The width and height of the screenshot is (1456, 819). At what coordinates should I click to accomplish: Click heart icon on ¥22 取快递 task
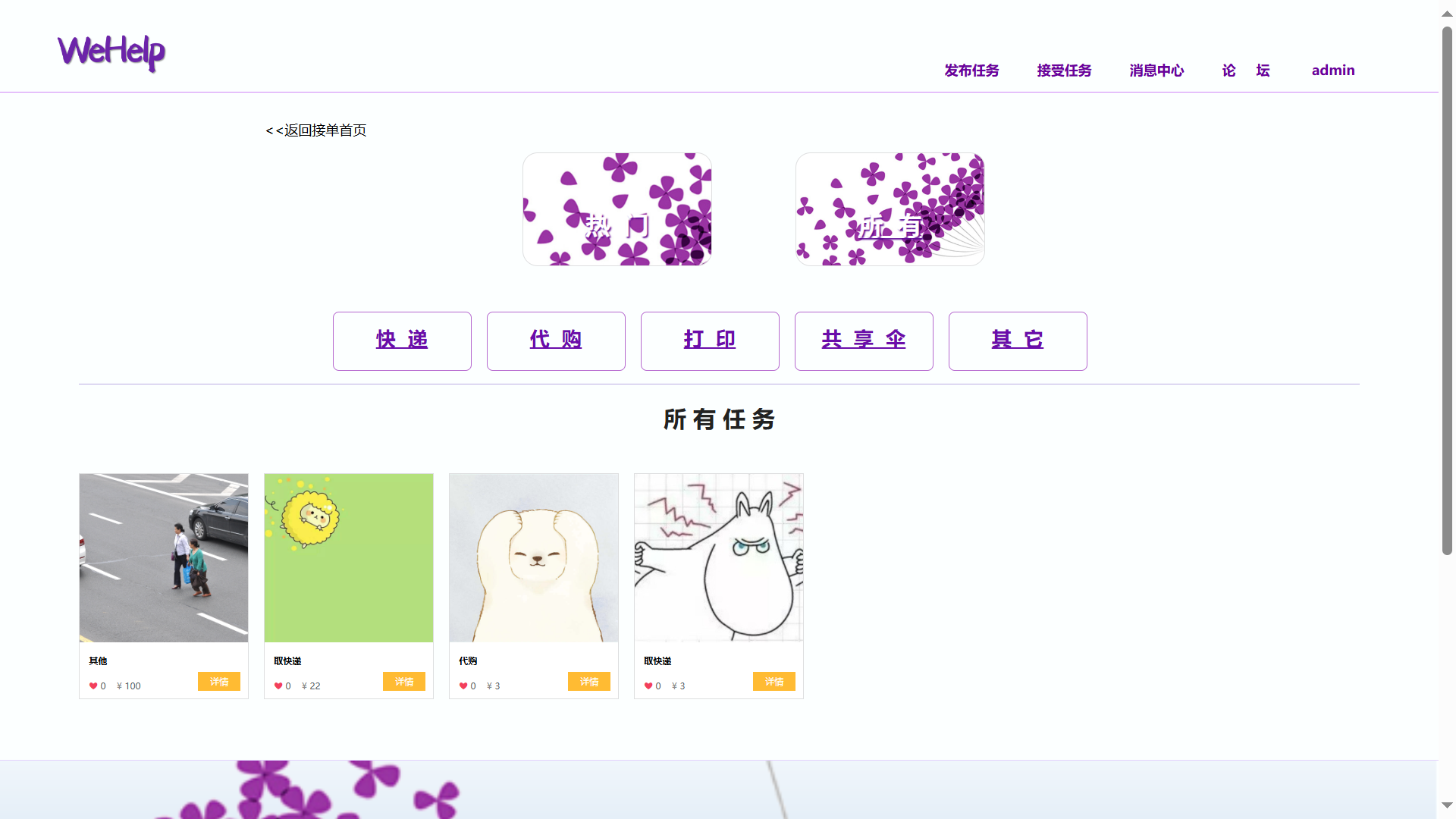click(x=278, y=686)
